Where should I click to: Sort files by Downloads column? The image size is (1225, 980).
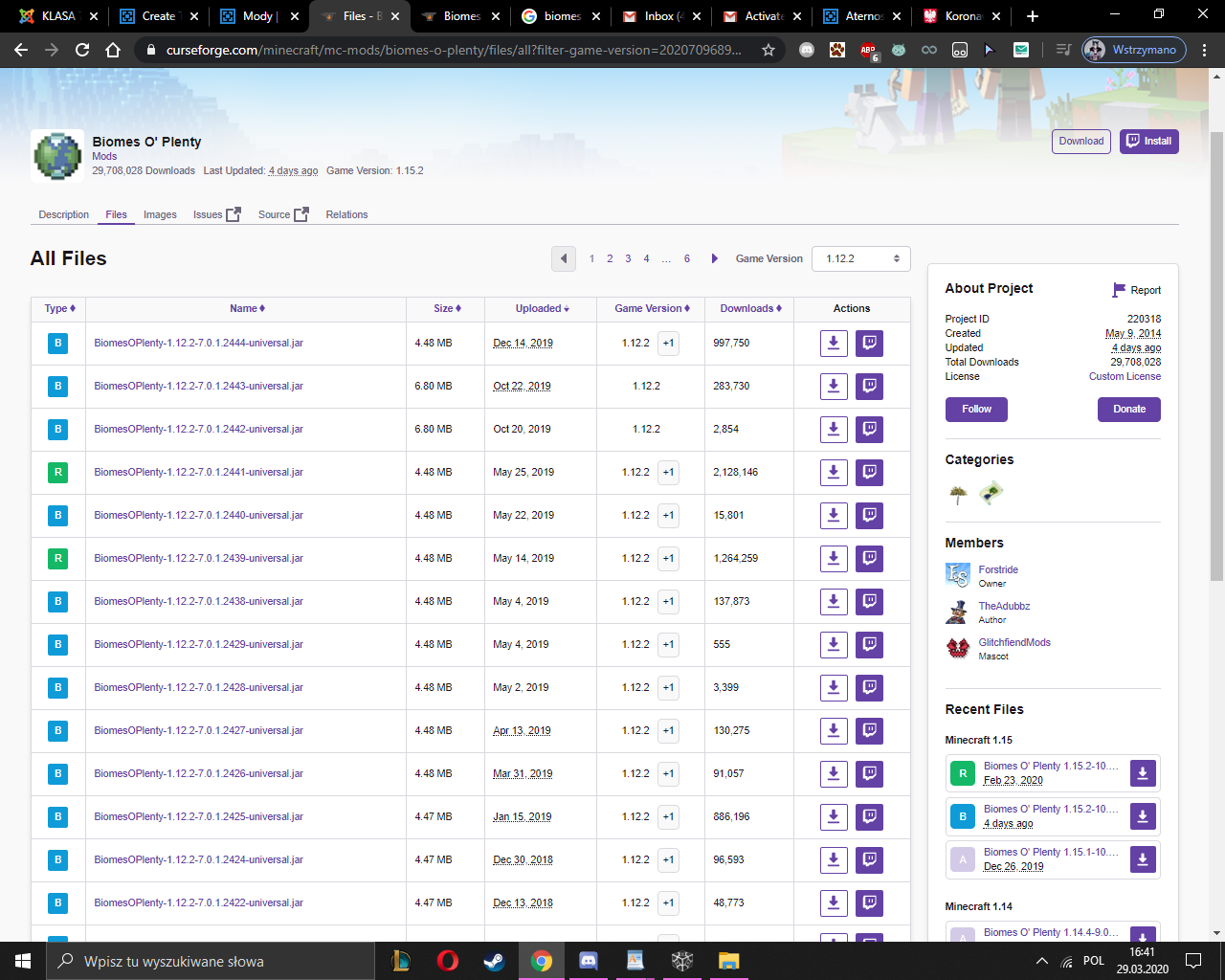click(750, 308)
